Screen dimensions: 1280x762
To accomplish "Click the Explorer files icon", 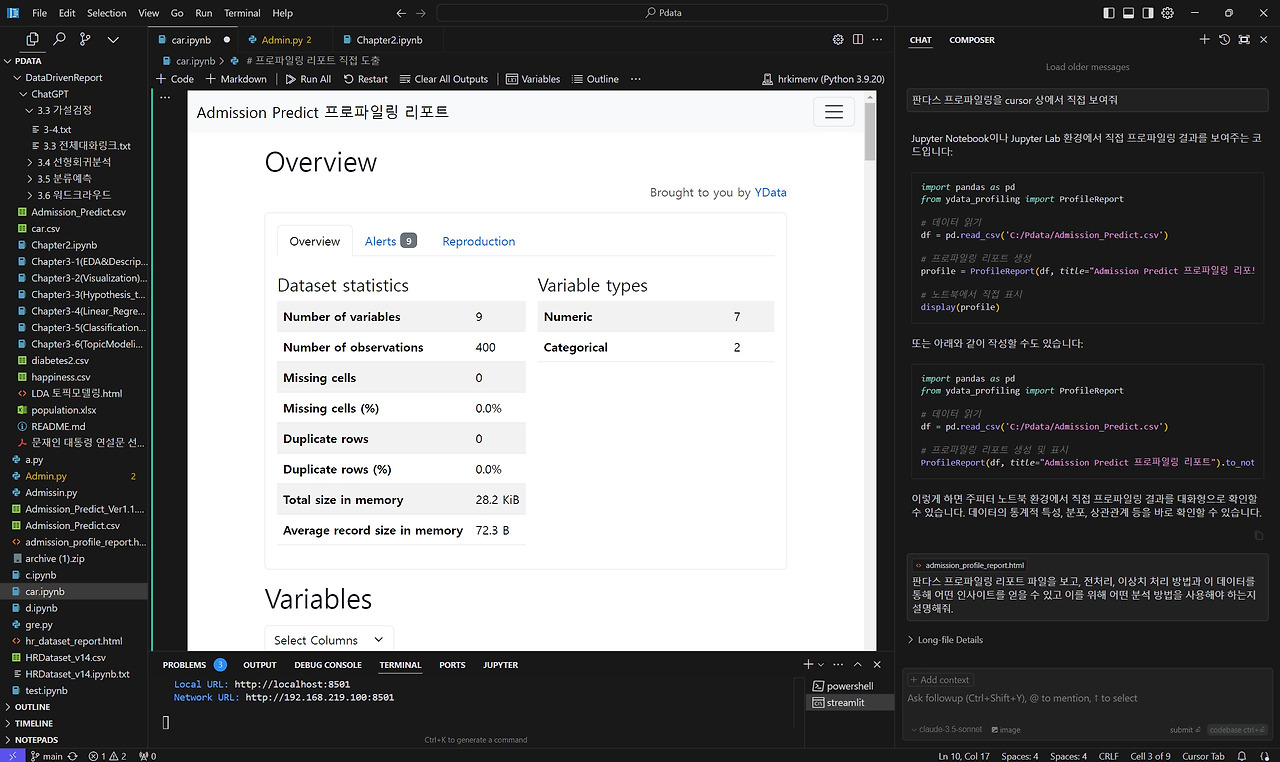I will (x=33, y=40).
